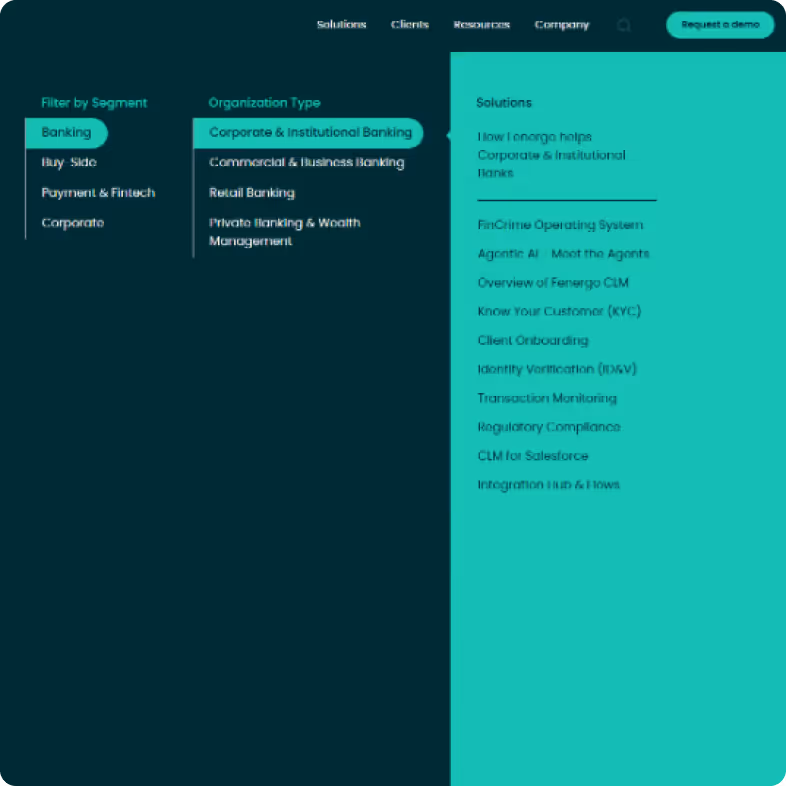Choose Commercial & Business Banking type
This screenshot has width=786, height=786.
point(306,162)
